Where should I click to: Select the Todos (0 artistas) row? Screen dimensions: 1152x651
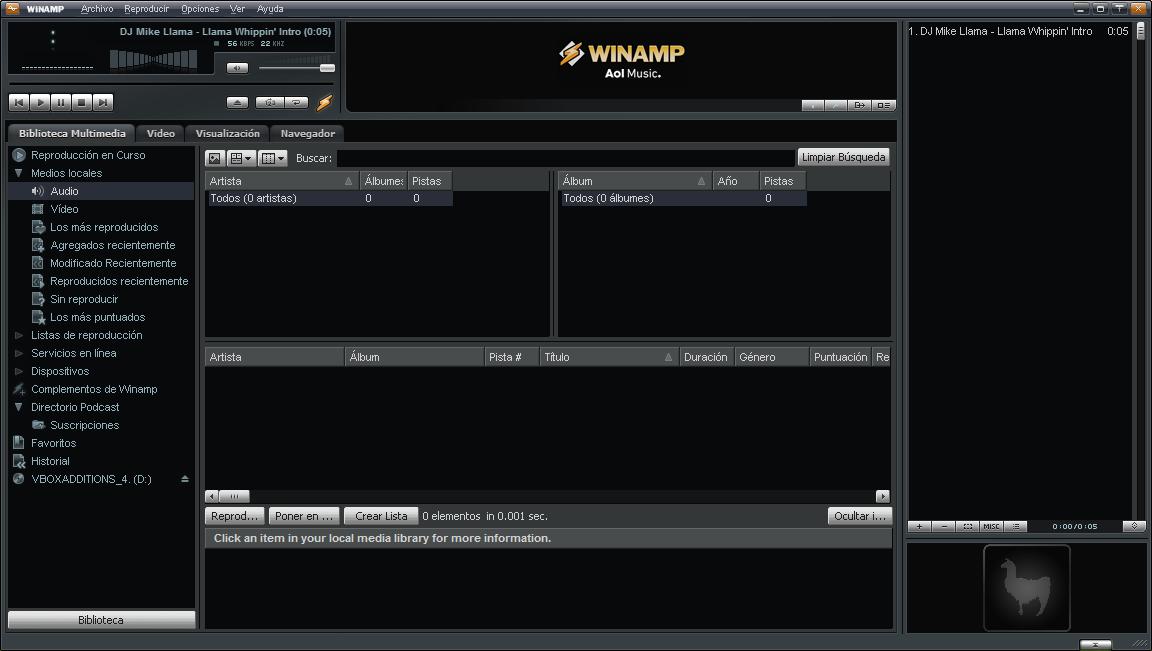tap(329, 198)
